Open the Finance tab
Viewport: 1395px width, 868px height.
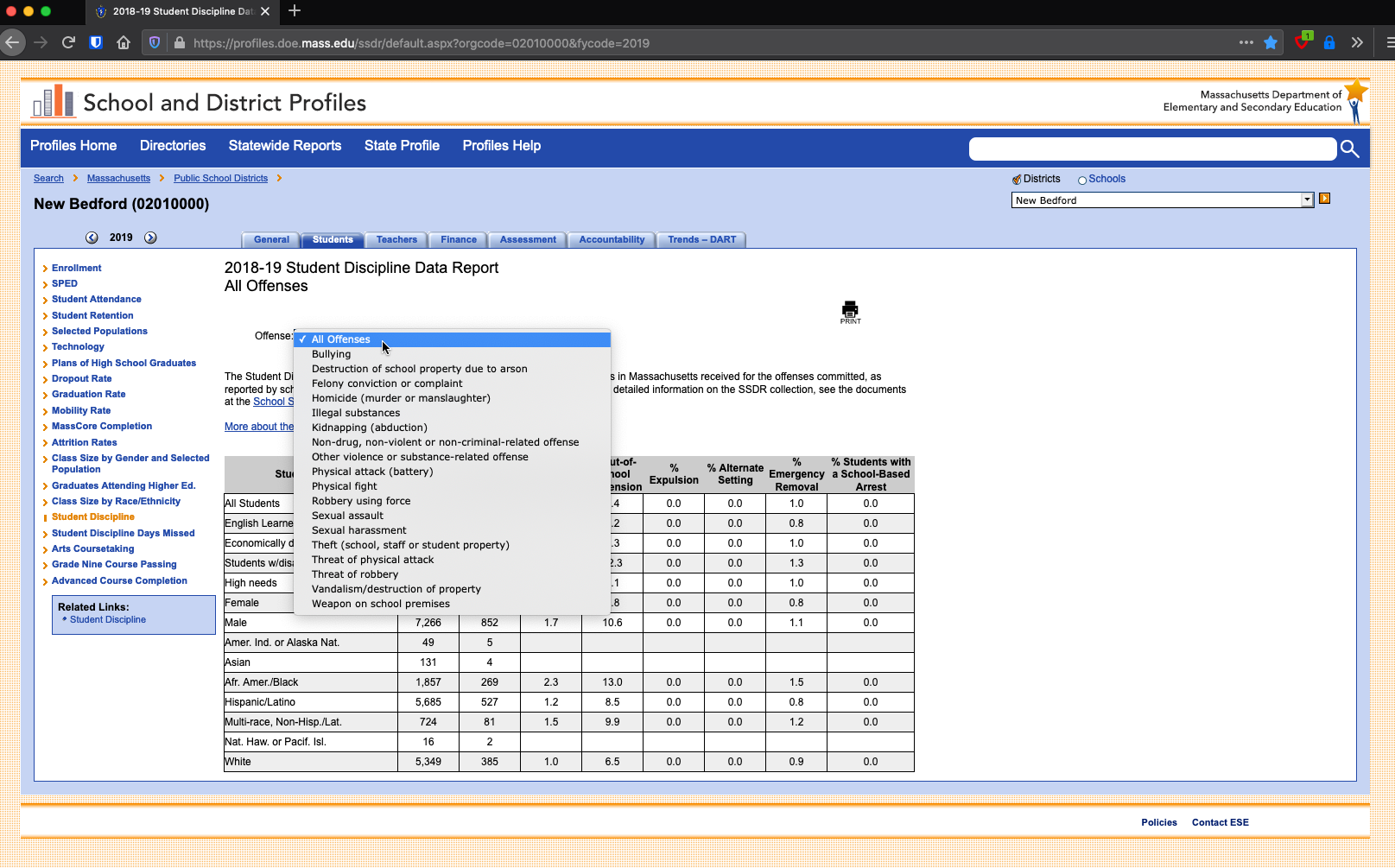[x=459, y=240]
